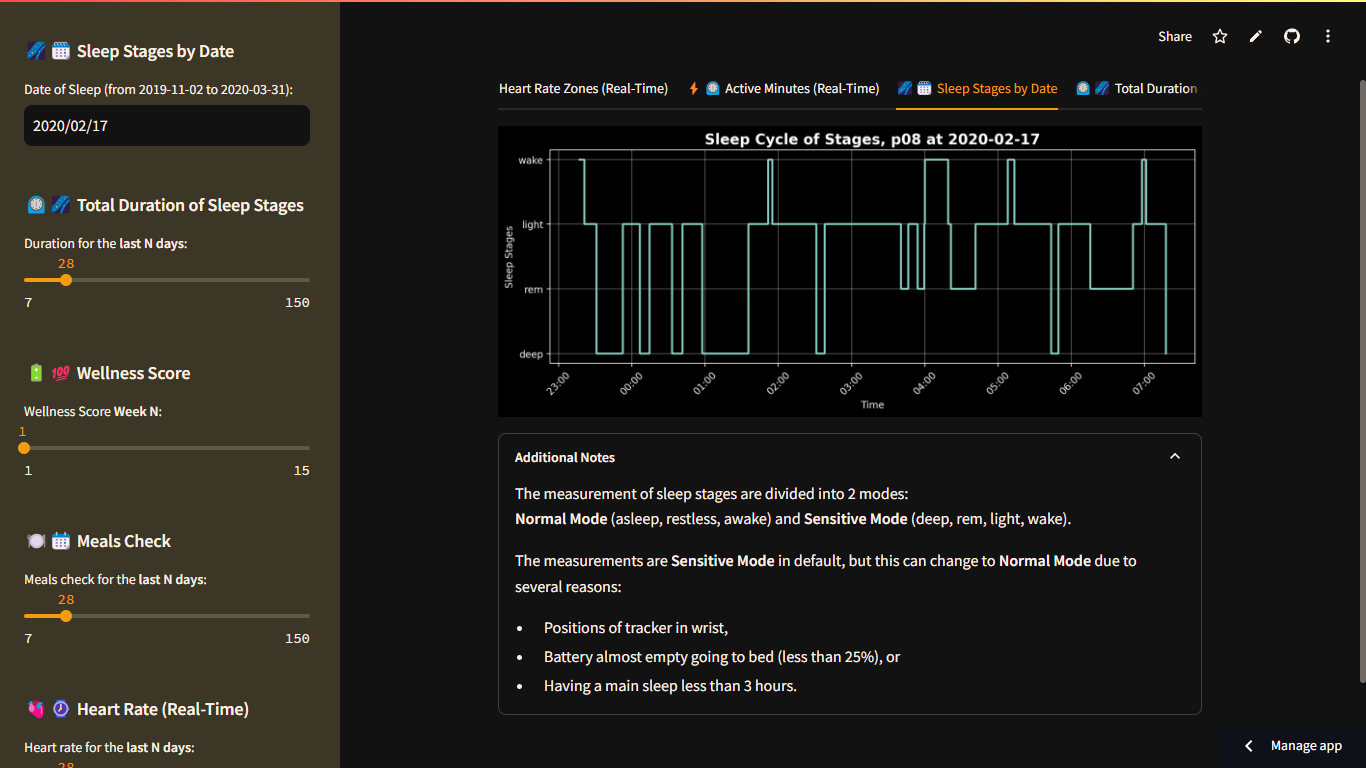The width and height of the screenshot is (1366, 768).
Task: Click the Total Duration of Sleep Stages heading
Action: click(x=164, y=205)
